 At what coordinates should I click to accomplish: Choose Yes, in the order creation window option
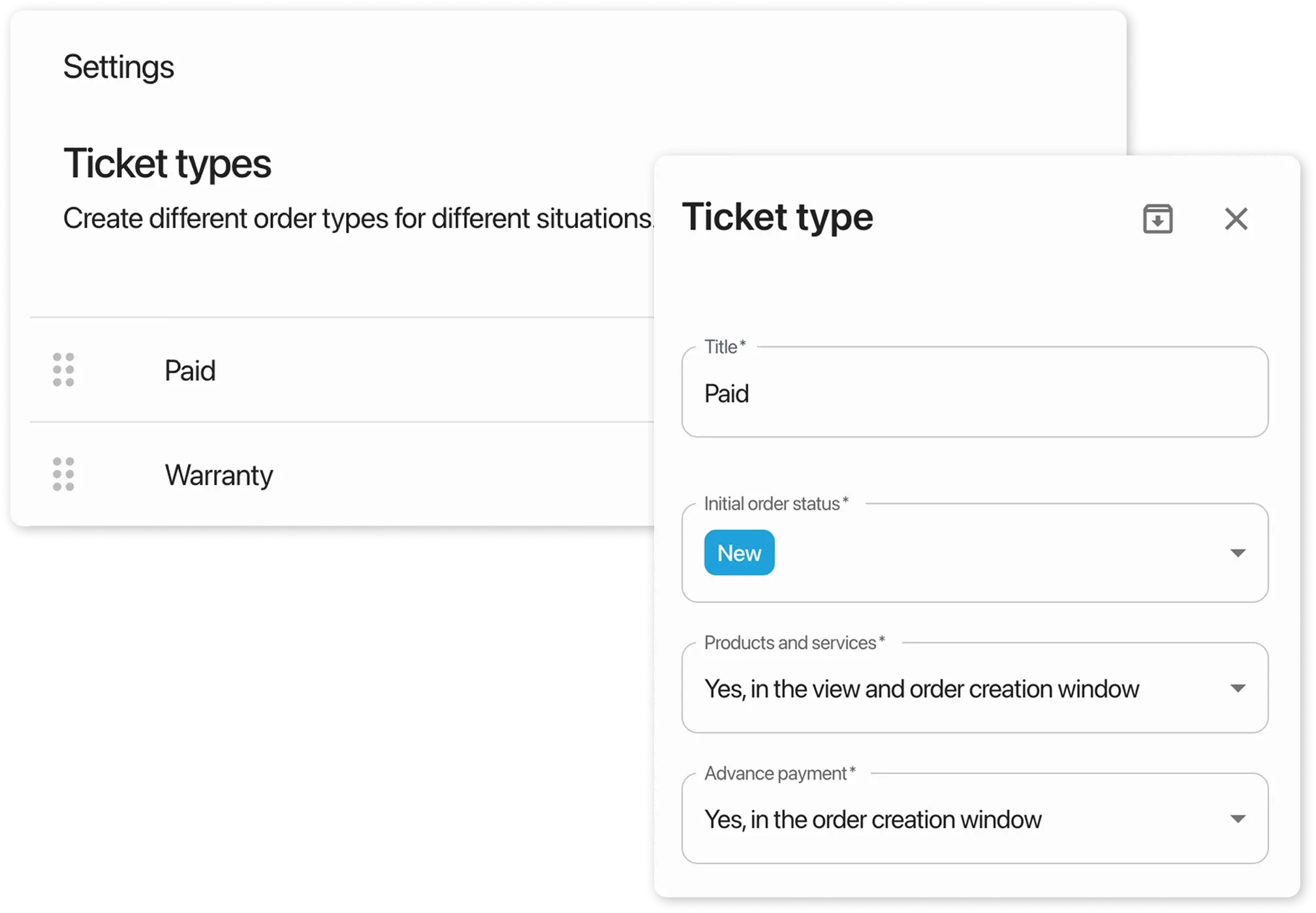click(874, 818)
